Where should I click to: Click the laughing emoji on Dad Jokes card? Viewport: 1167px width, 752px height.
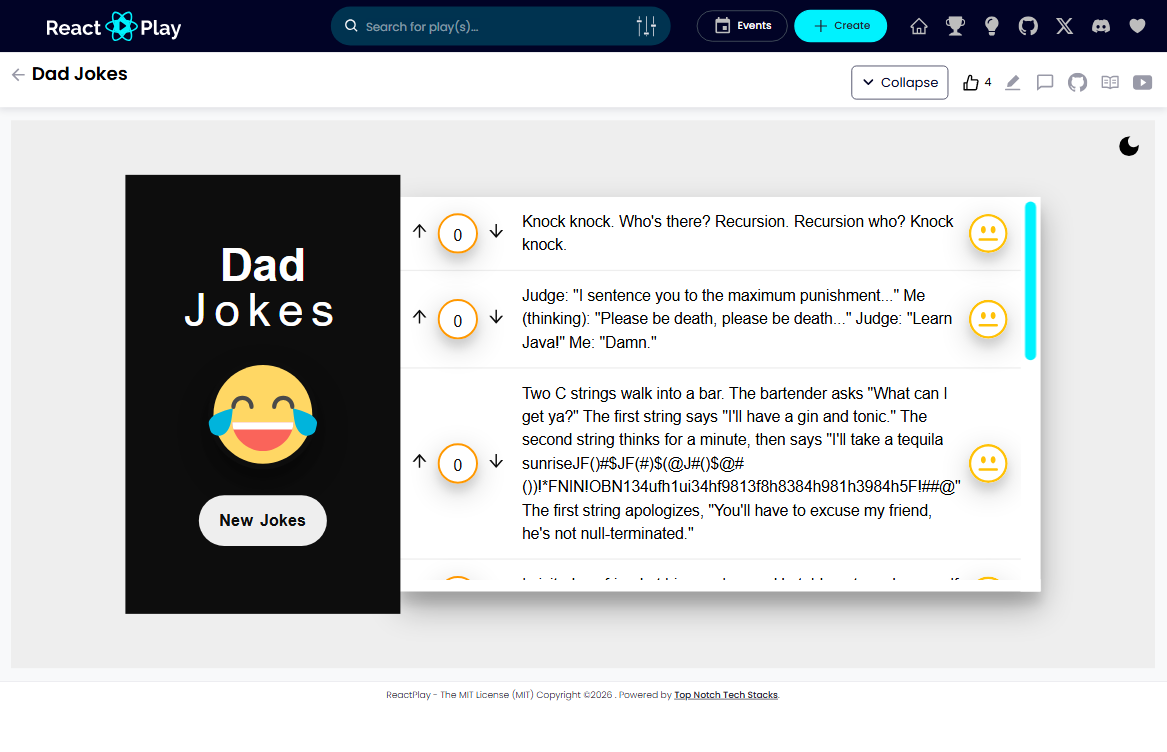coord(263,414)
